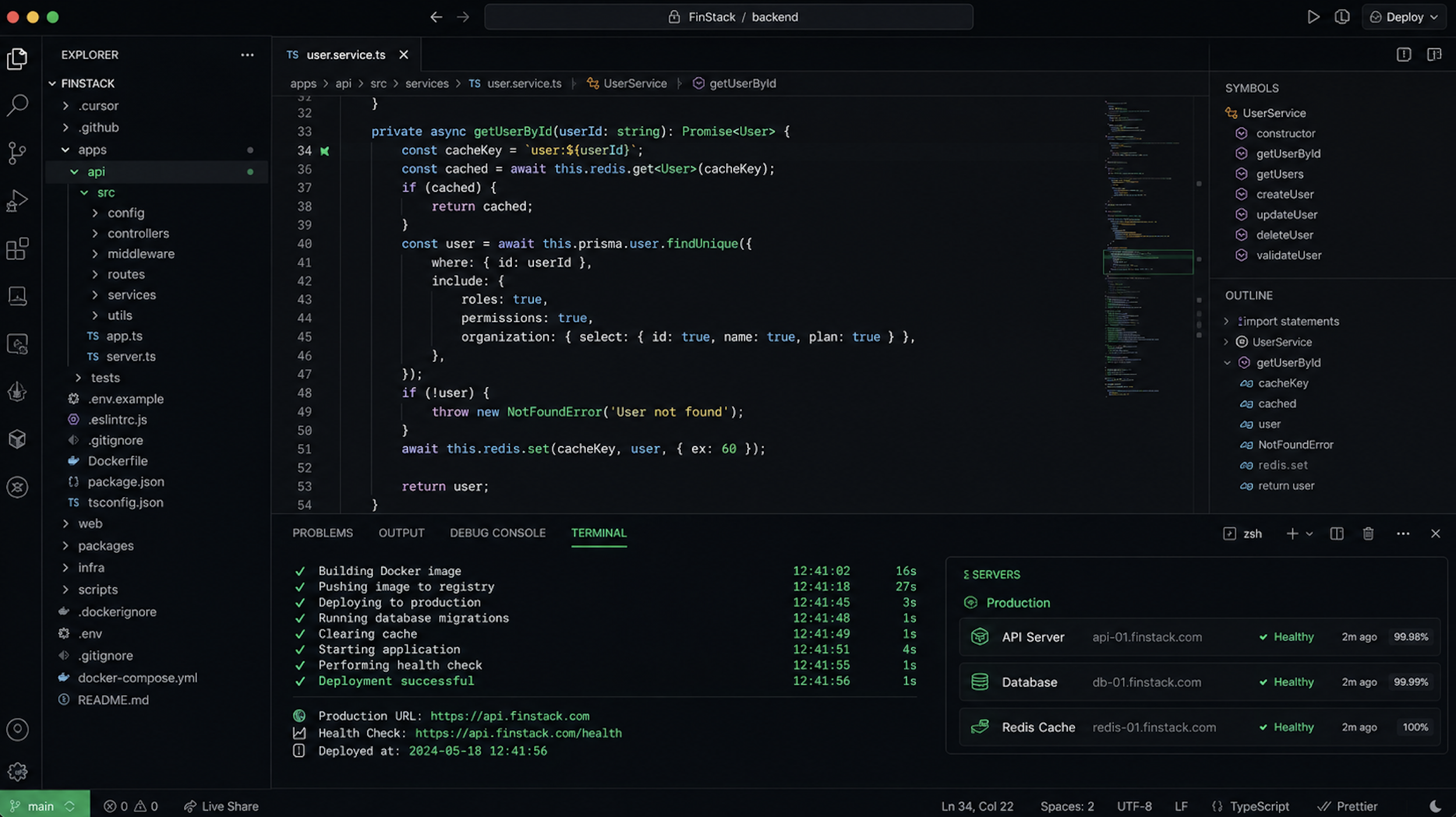Add a new terminal with plus icon
The height and width of the screenshot is (817, 1456).
coord(1292,533)
